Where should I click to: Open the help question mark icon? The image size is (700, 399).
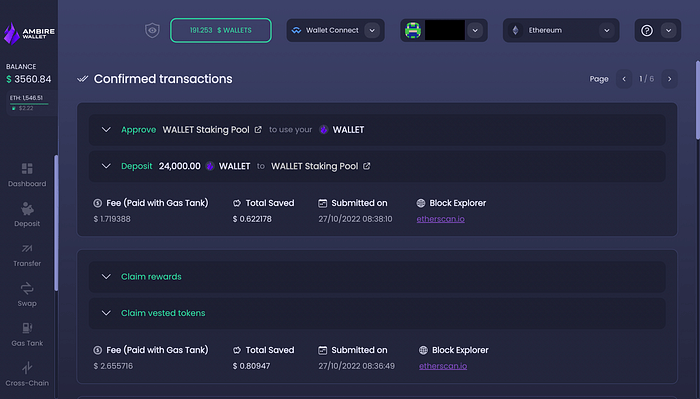click(x=647, y=30)
